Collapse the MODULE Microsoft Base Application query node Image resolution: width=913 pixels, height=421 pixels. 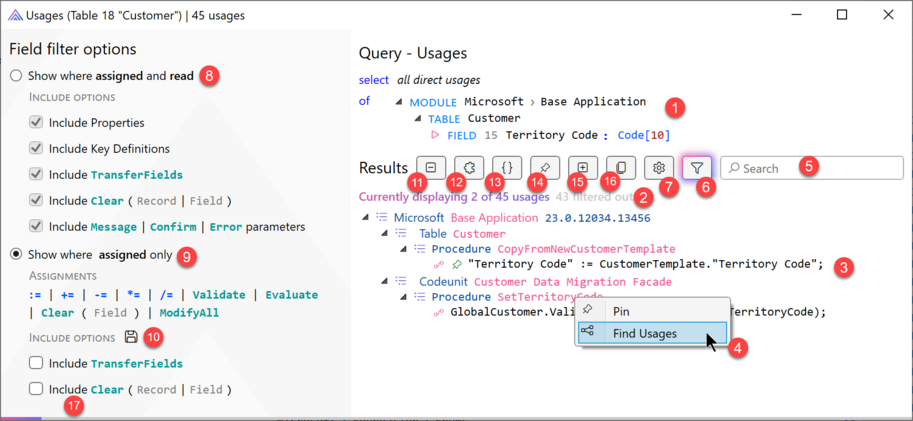[399, 102]
